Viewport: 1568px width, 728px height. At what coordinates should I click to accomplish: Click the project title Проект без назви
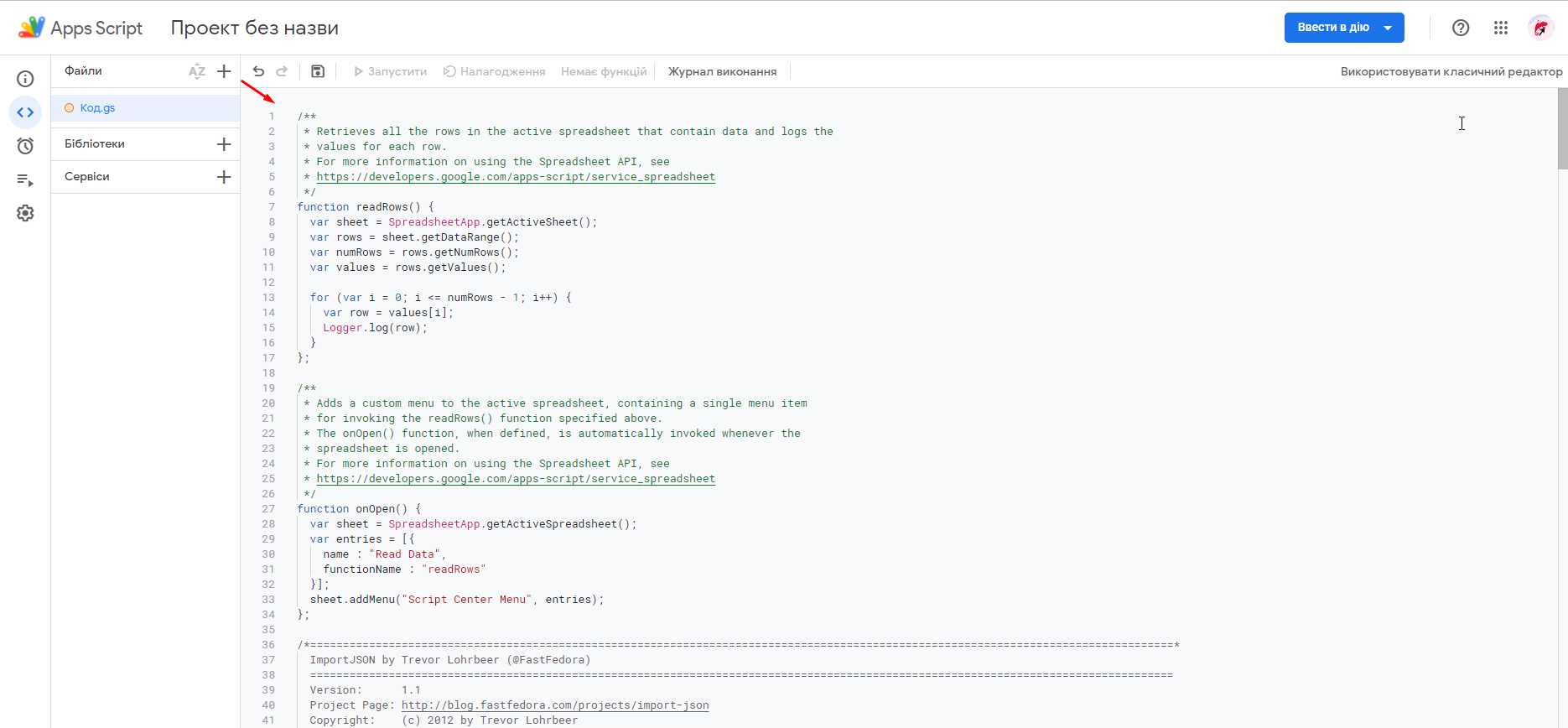254,28
